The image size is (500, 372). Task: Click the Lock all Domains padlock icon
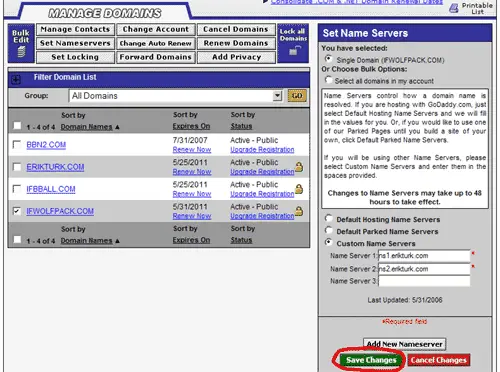294,51
